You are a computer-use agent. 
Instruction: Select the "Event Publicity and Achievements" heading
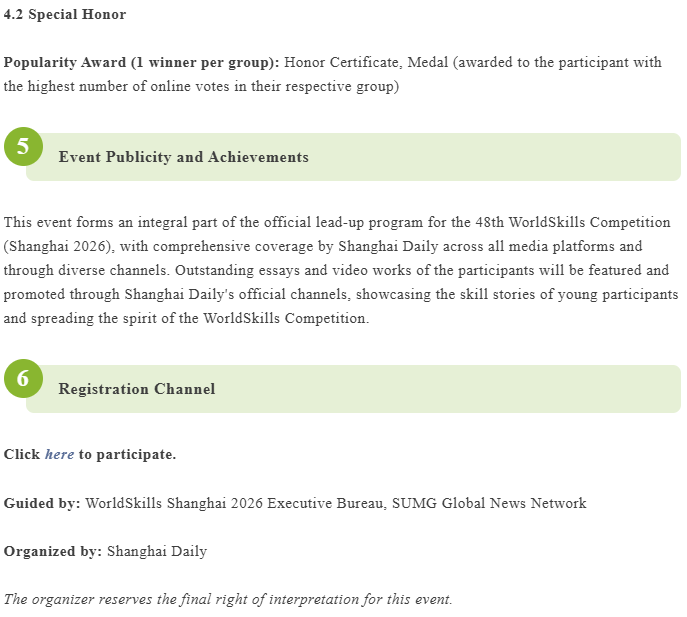pyautogui.click(x=183, y=157)
